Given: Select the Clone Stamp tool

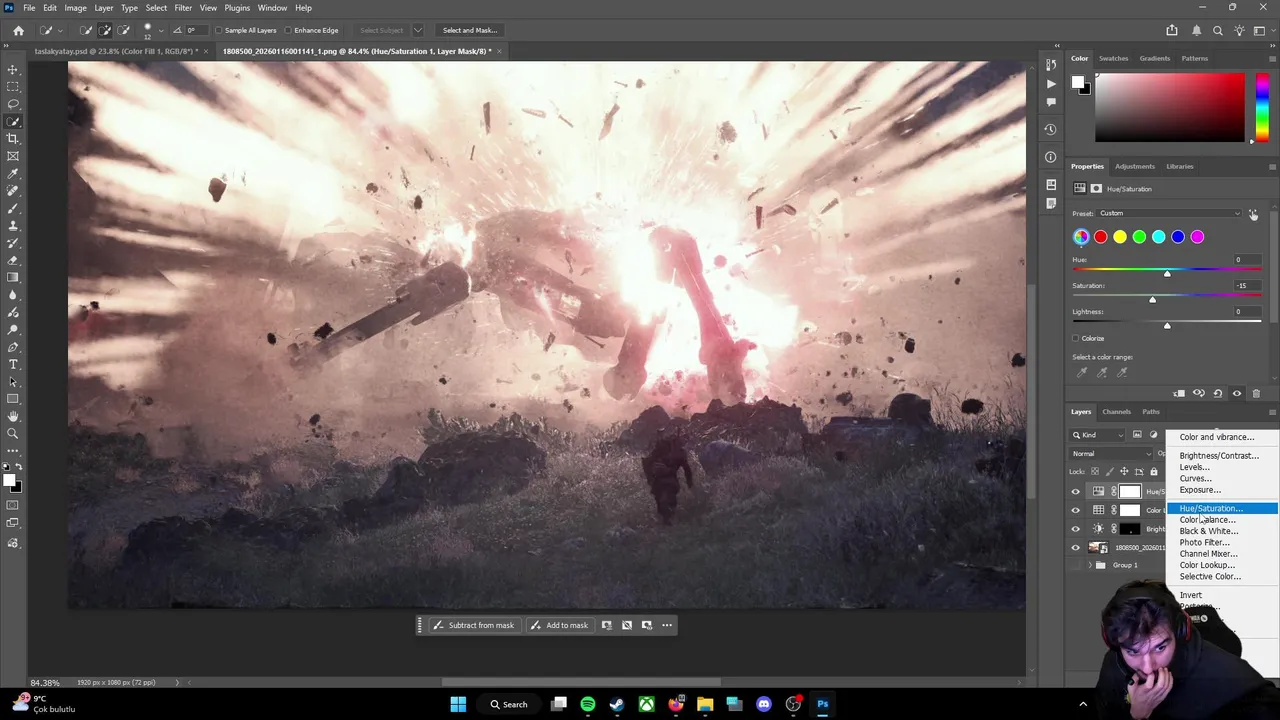Looking at the screenshot, I should coord(13,226).
